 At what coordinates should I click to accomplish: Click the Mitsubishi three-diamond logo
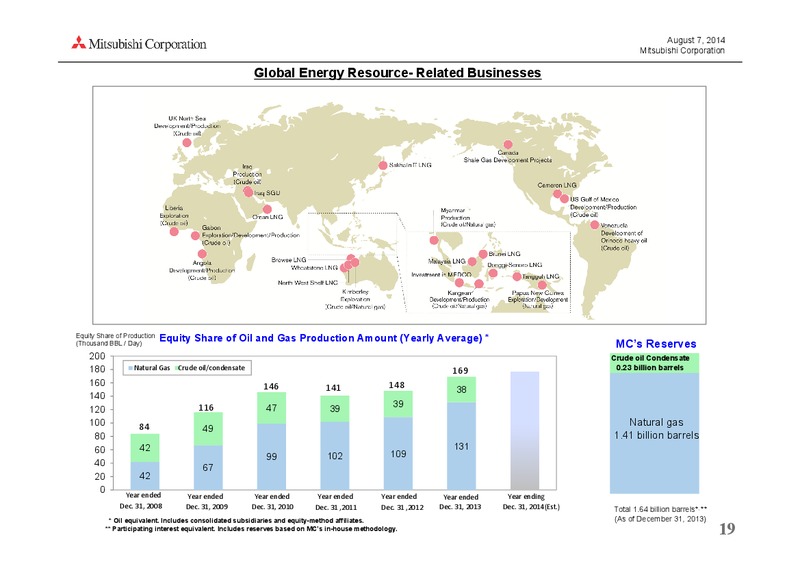point(79,42)
